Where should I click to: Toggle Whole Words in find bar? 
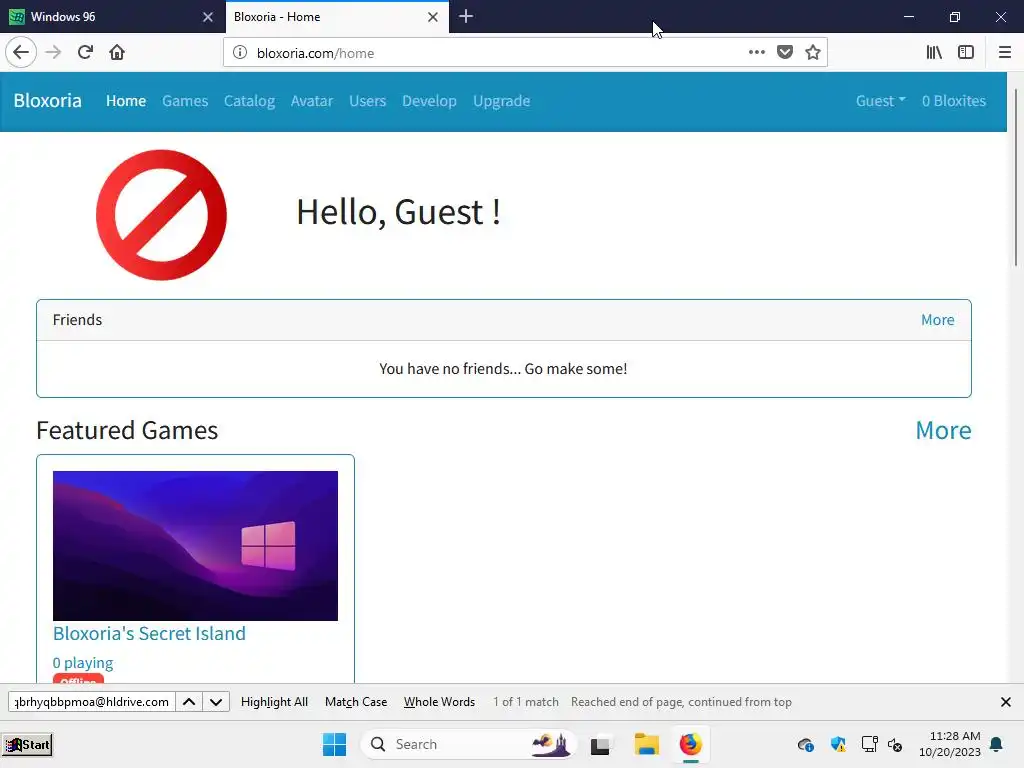[x=440, y=701]
